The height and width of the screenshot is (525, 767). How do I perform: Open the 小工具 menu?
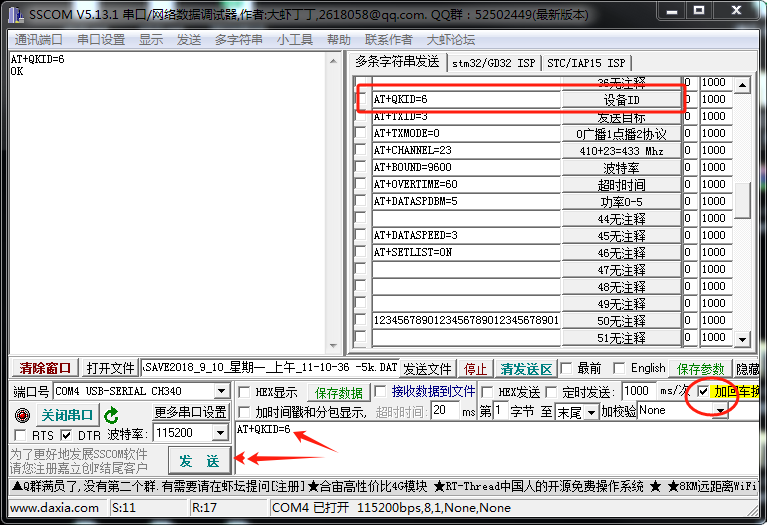coord(294,40)
